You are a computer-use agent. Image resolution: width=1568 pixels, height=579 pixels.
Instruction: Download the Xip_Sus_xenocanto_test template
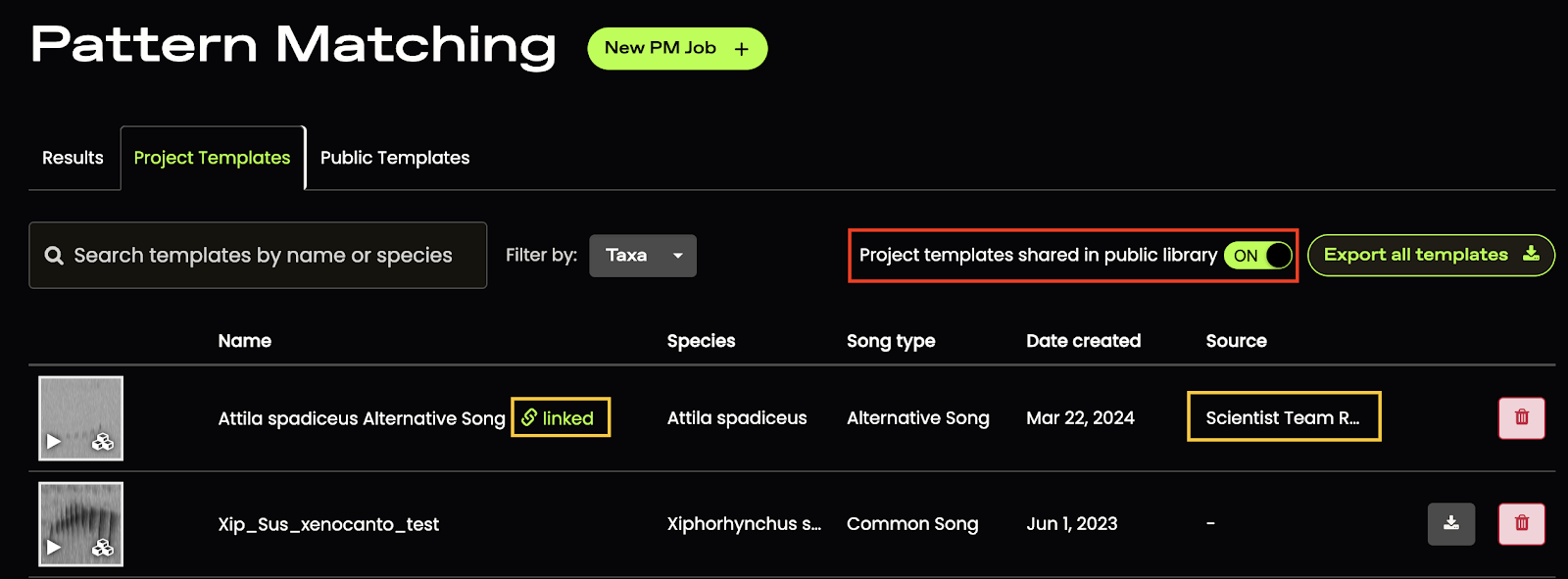1451,524
